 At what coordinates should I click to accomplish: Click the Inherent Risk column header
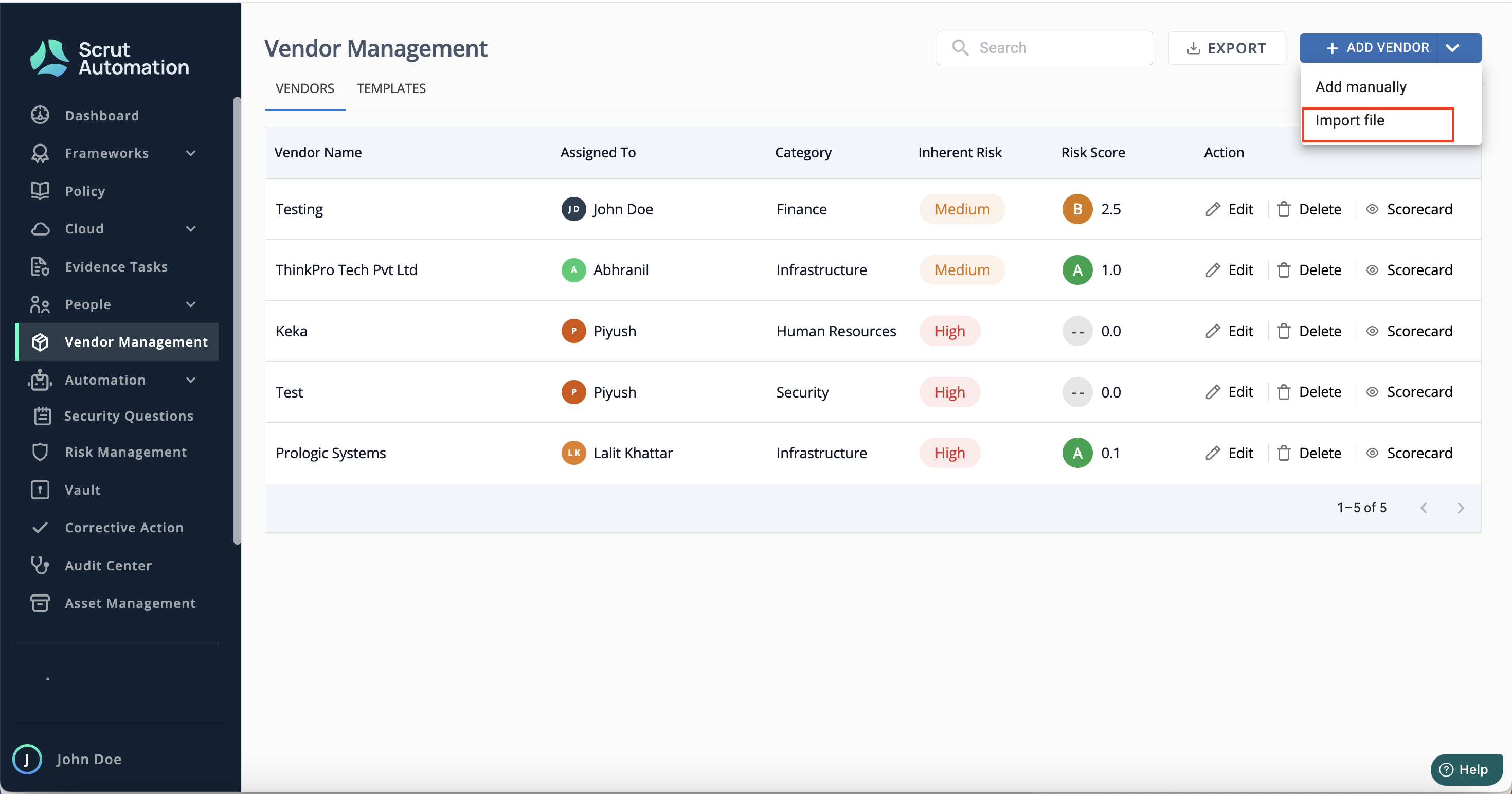[960, 153]
